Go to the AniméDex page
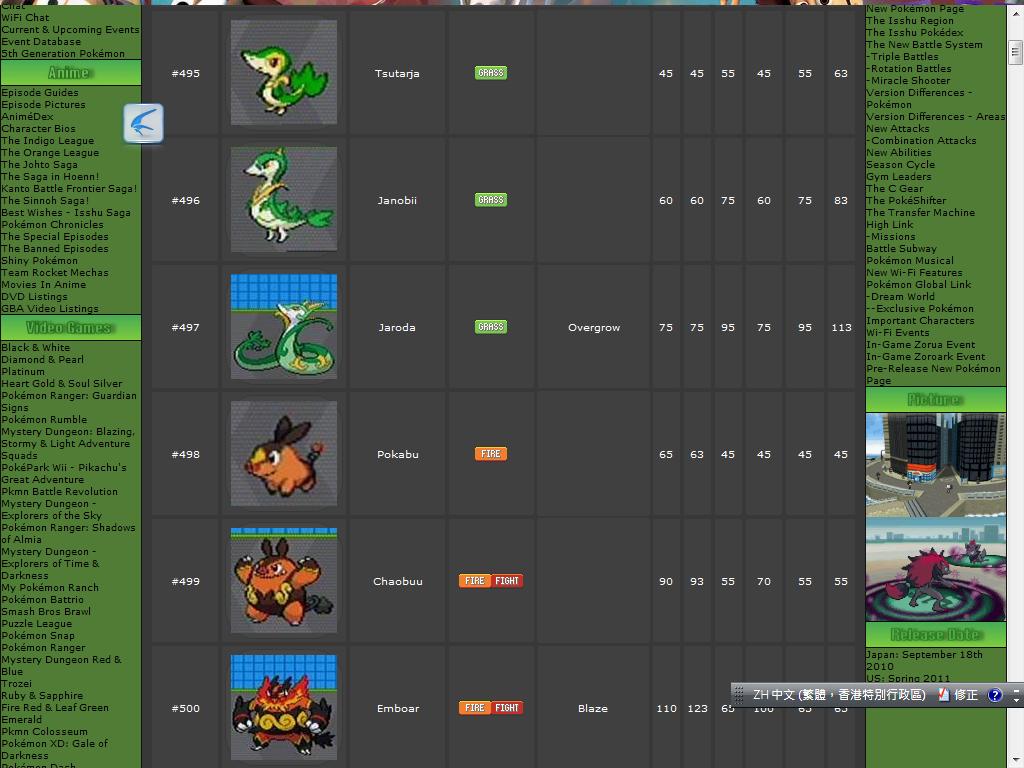This screenshot has width=1024, height=768. pyautogui.click(x=27, y=117)
